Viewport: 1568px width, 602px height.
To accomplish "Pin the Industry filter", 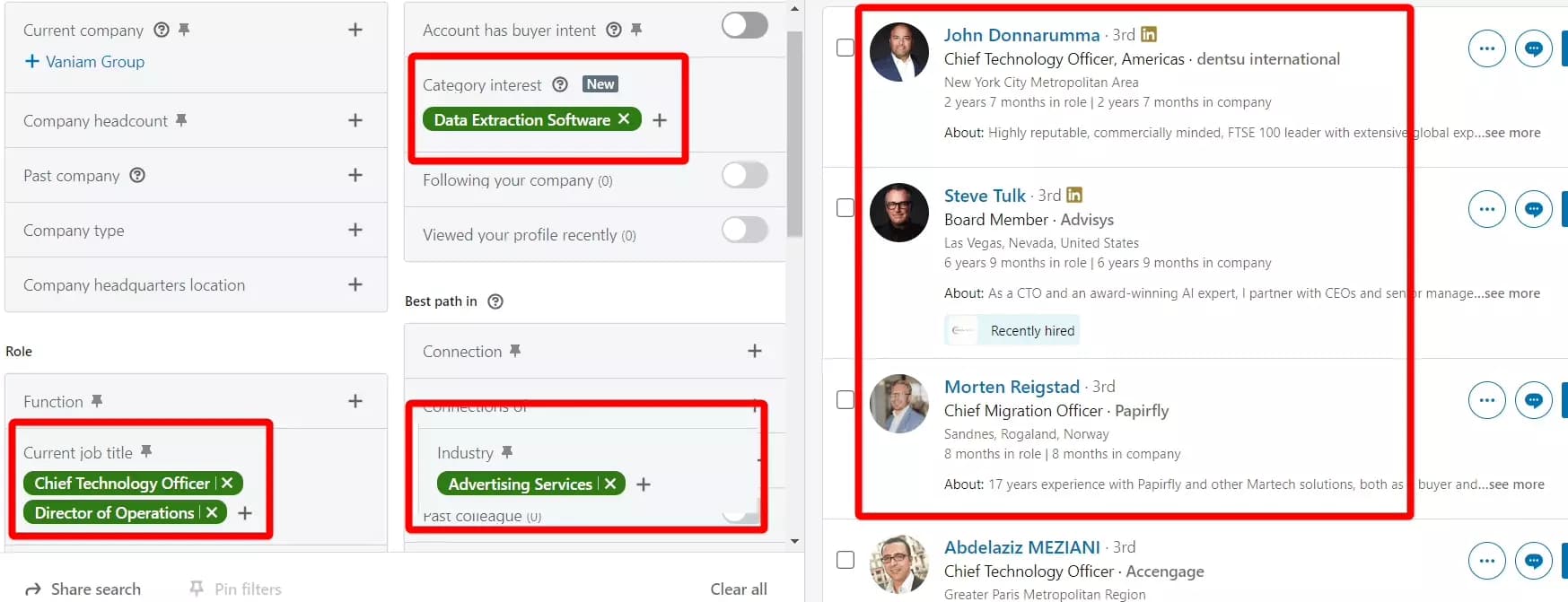I will (507, 452).
